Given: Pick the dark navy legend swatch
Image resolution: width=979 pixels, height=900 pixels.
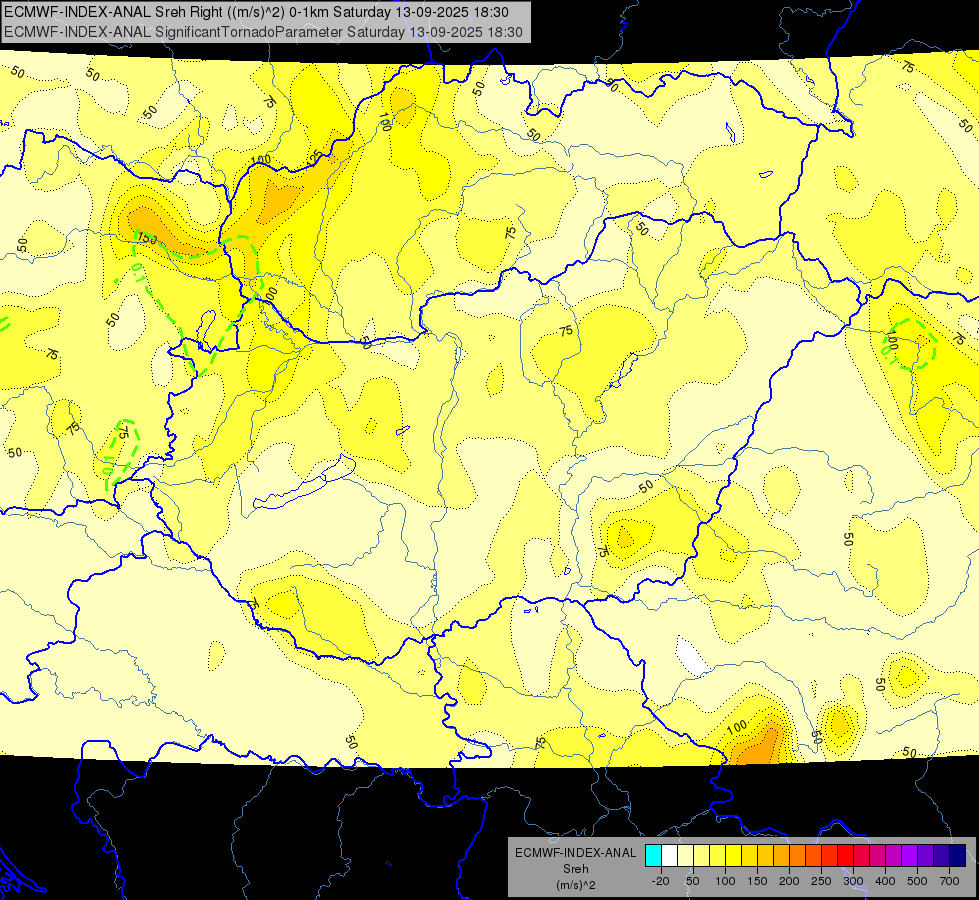Looking at the screenshot, I should (x=958, y=855).
